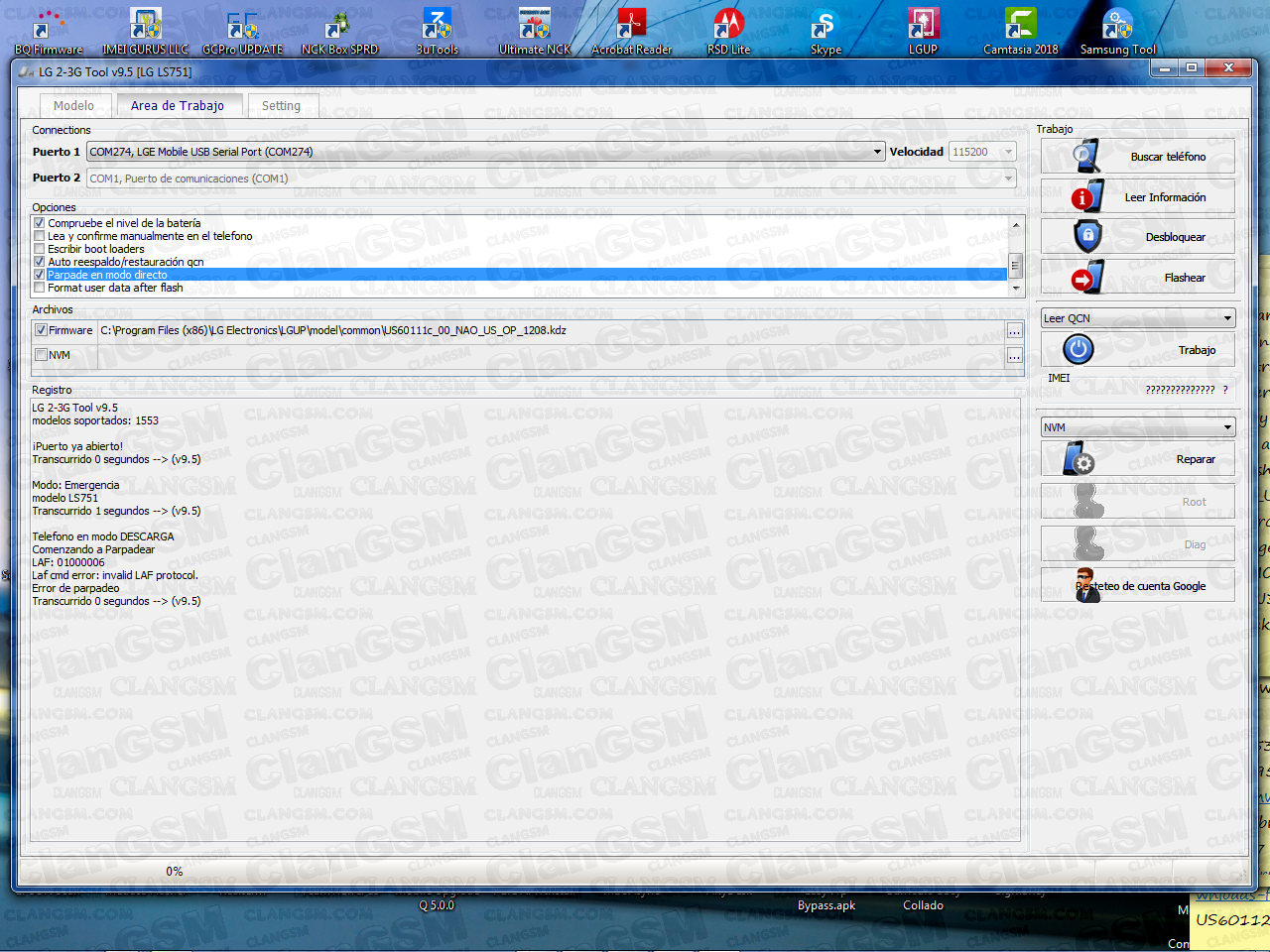Open Samsung Tool desktop icon
This screenshot has height=952, width=1270.
coord(1117,30)
